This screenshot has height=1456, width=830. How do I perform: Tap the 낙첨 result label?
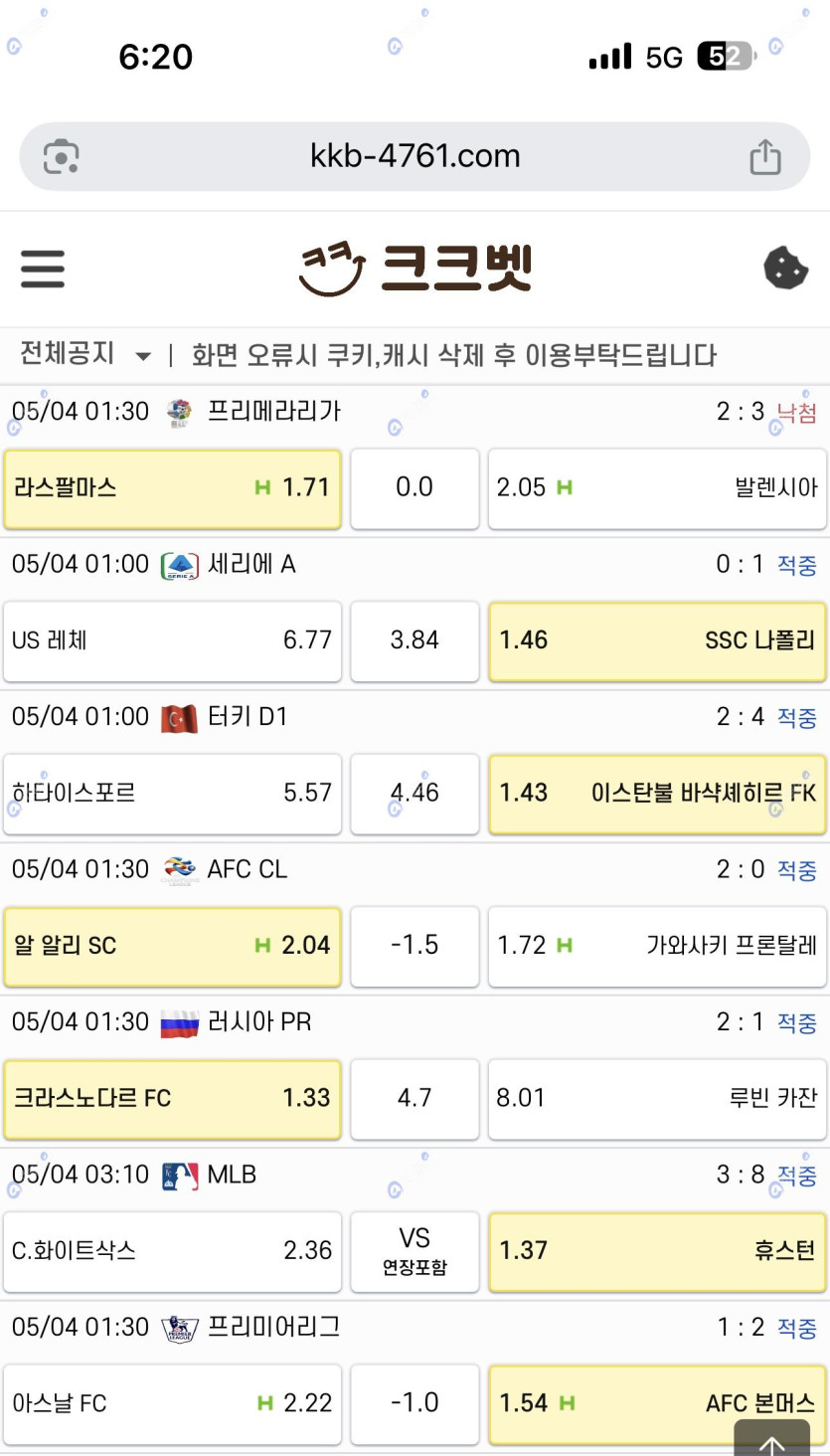(797, 412)
